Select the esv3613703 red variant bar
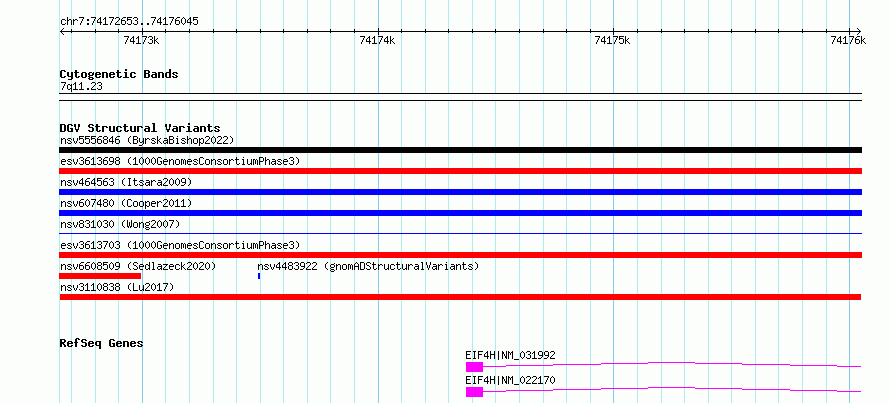Viewport: 890px width, 403px height. tap(460, 255)
